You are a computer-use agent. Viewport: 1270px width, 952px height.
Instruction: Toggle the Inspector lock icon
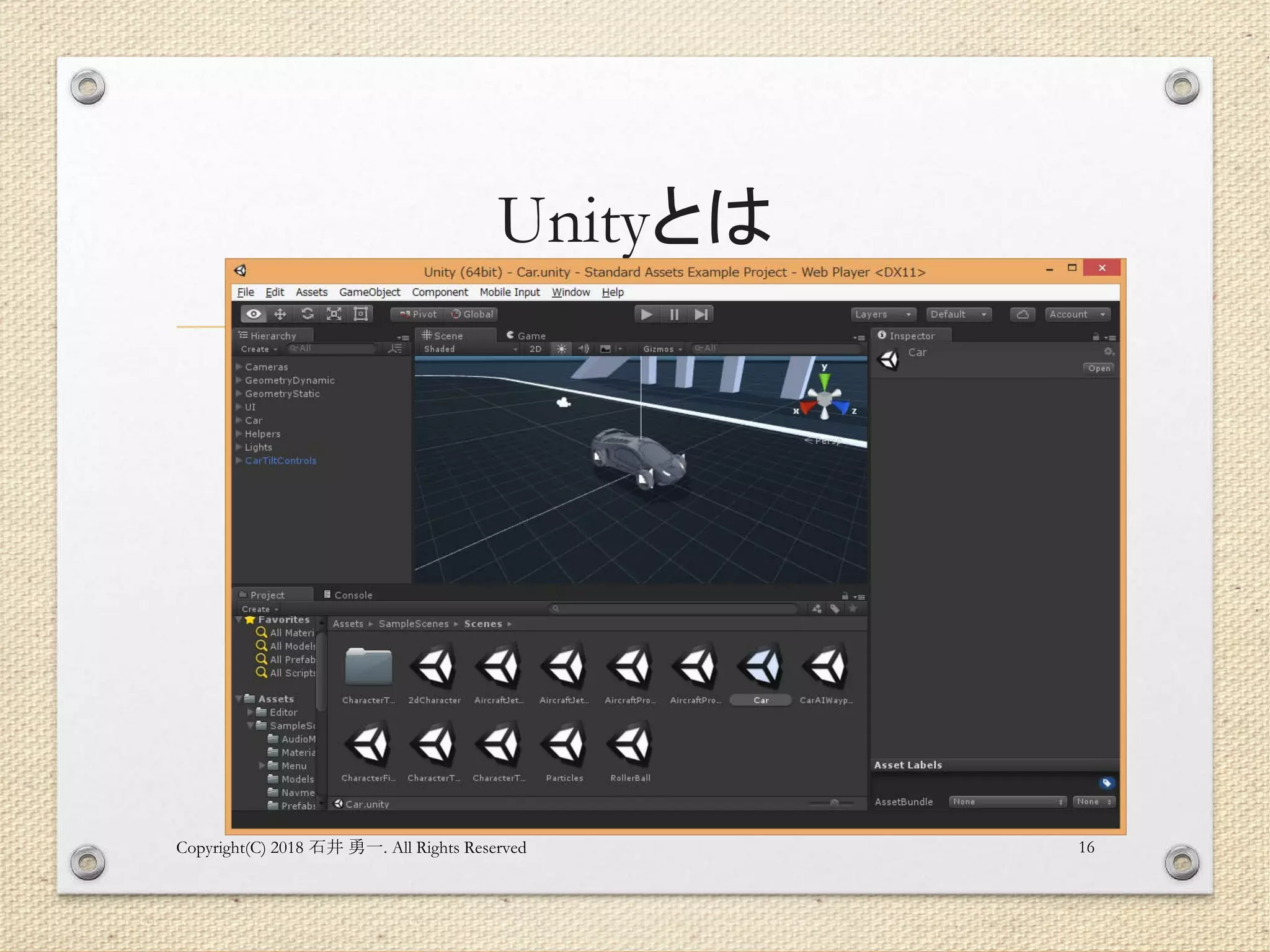tap(1096, 337)
